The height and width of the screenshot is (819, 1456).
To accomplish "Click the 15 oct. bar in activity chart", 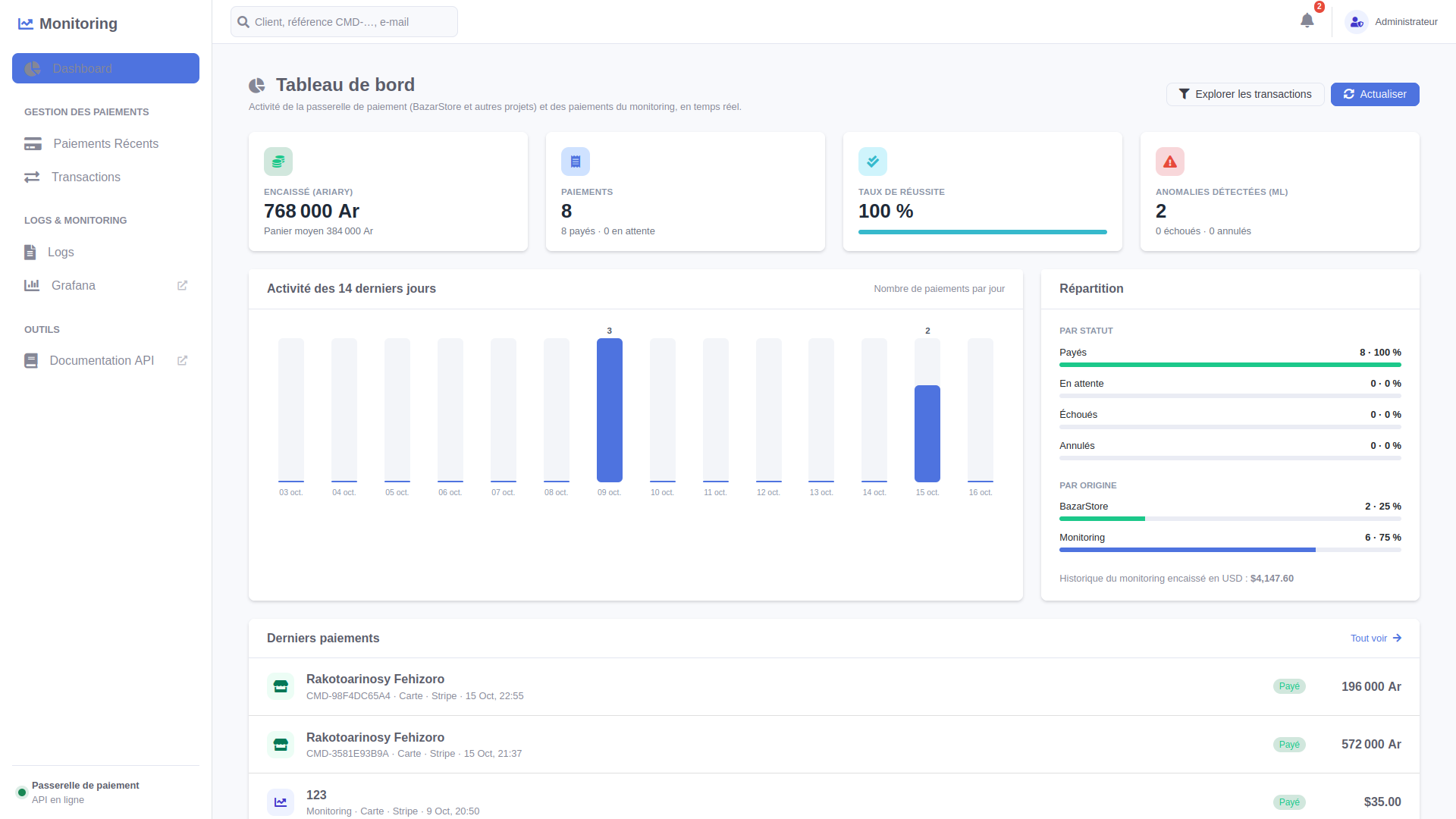I will tap(927, 434).
